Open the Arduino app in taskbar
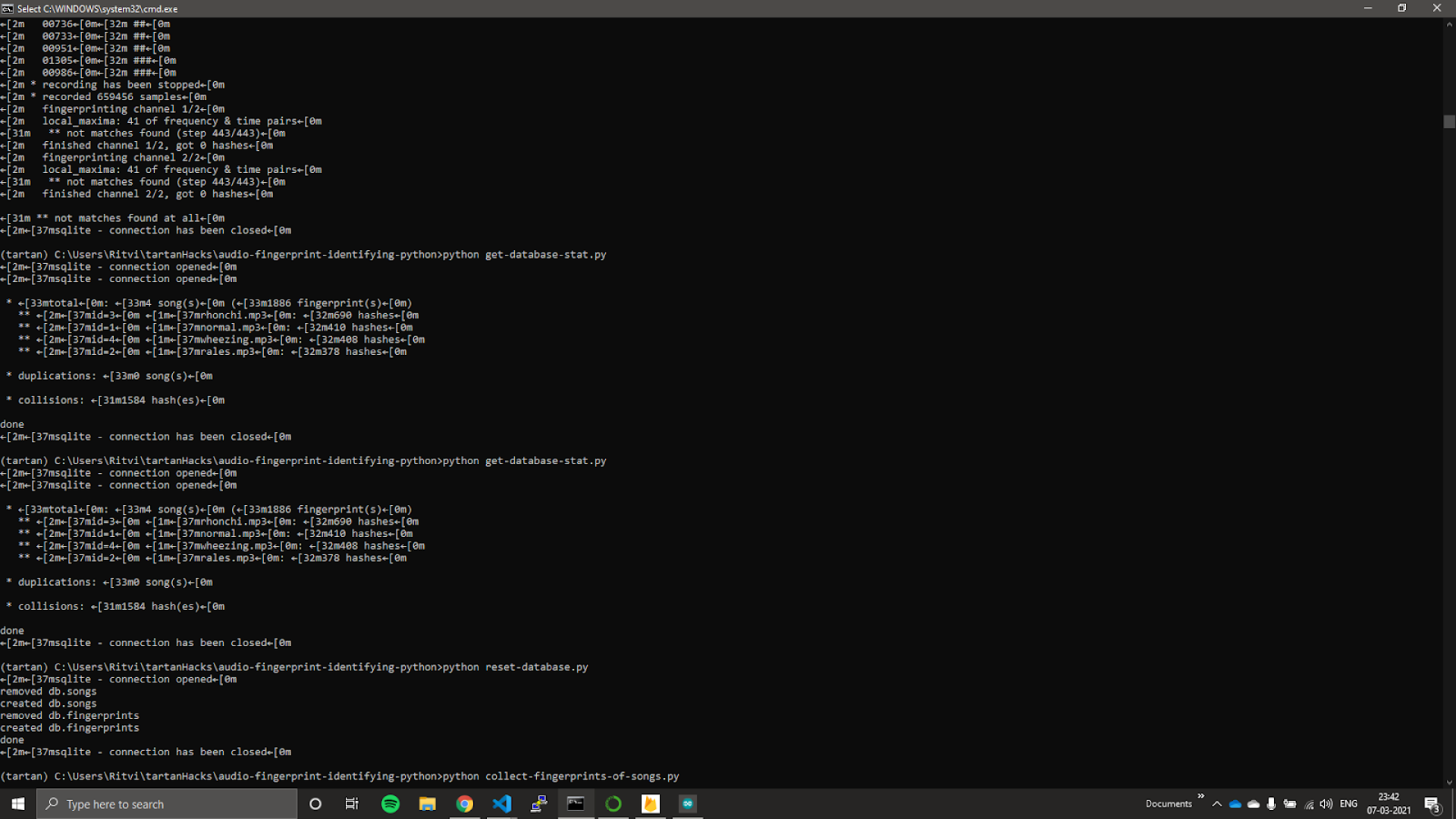The width and height of the screenshot is (1456, 819). coord(688,804)
